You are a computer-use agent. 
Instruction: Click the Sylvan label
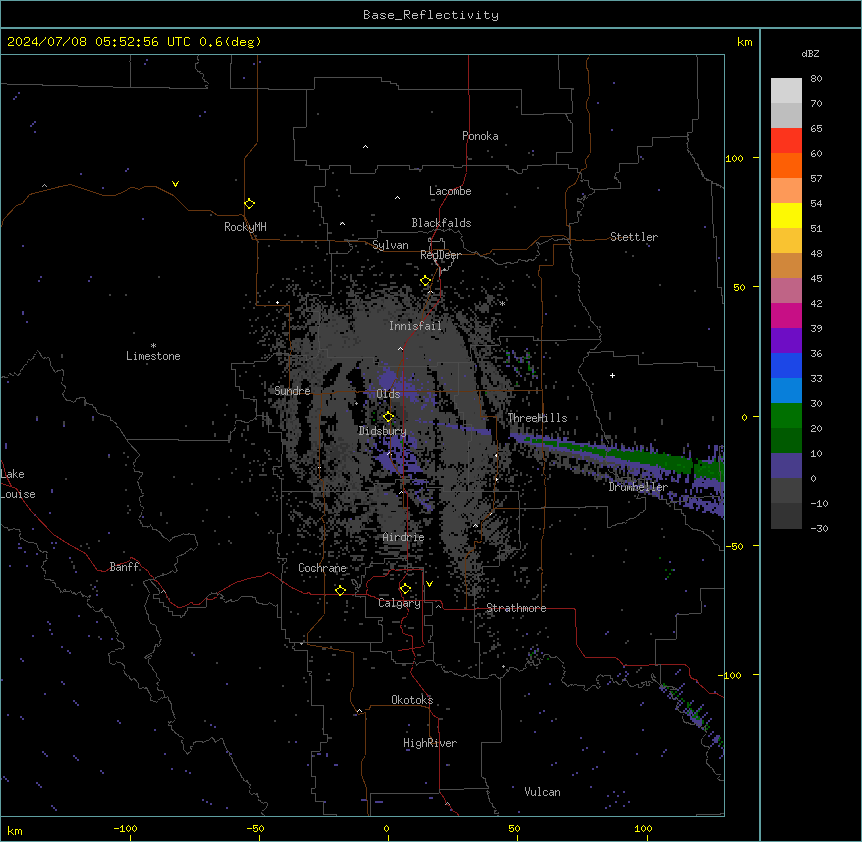coord(390,245)
